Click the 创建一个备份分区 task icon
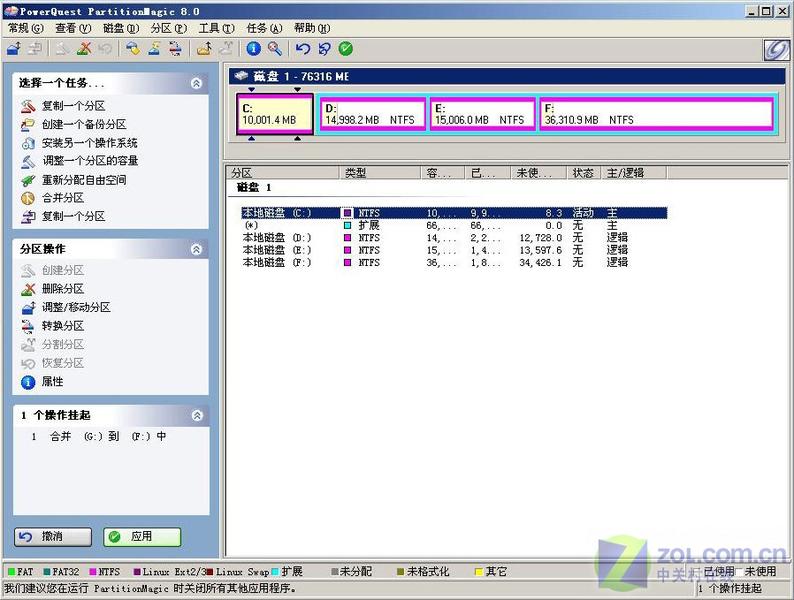 (28, 125)
